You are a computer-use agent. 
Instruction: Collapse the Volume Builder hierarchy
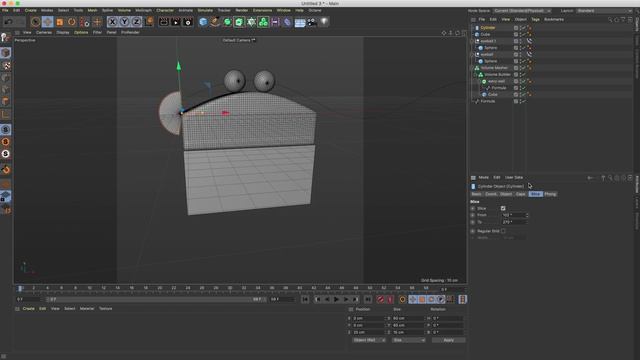tap(476, 75)
